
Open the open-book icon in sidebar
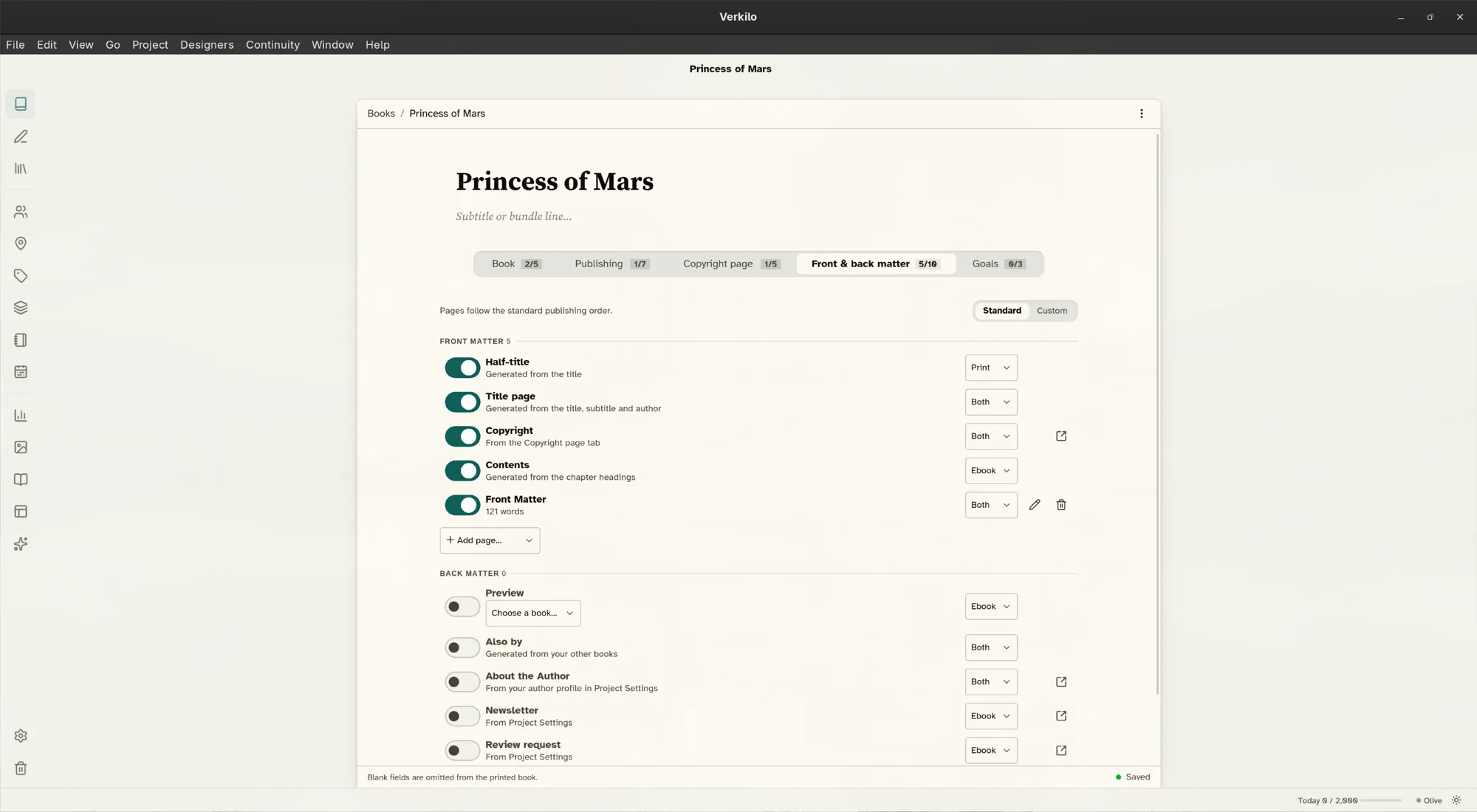[x=21, y=480]
